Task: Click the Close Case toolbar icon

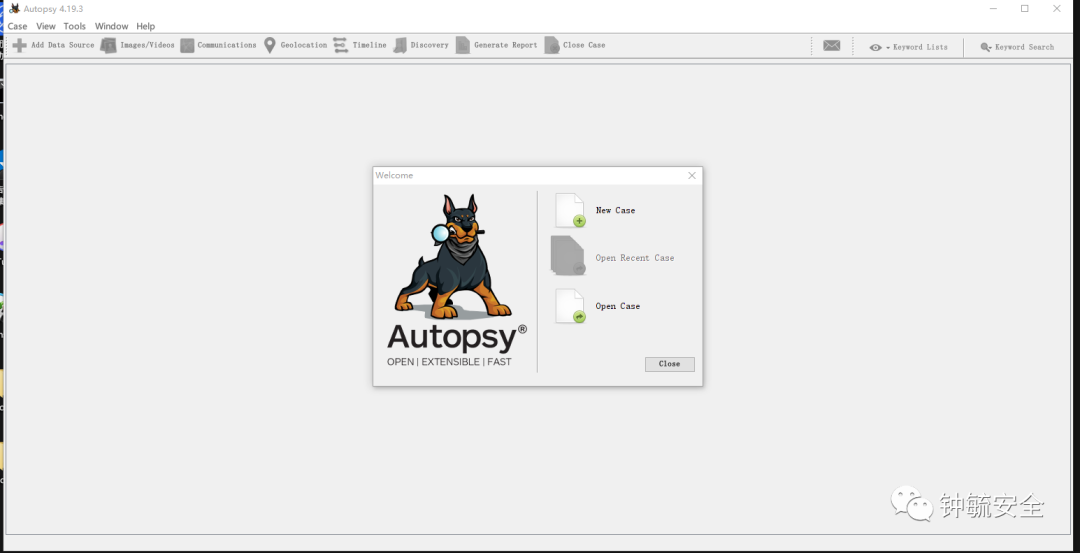Action: 552,45
